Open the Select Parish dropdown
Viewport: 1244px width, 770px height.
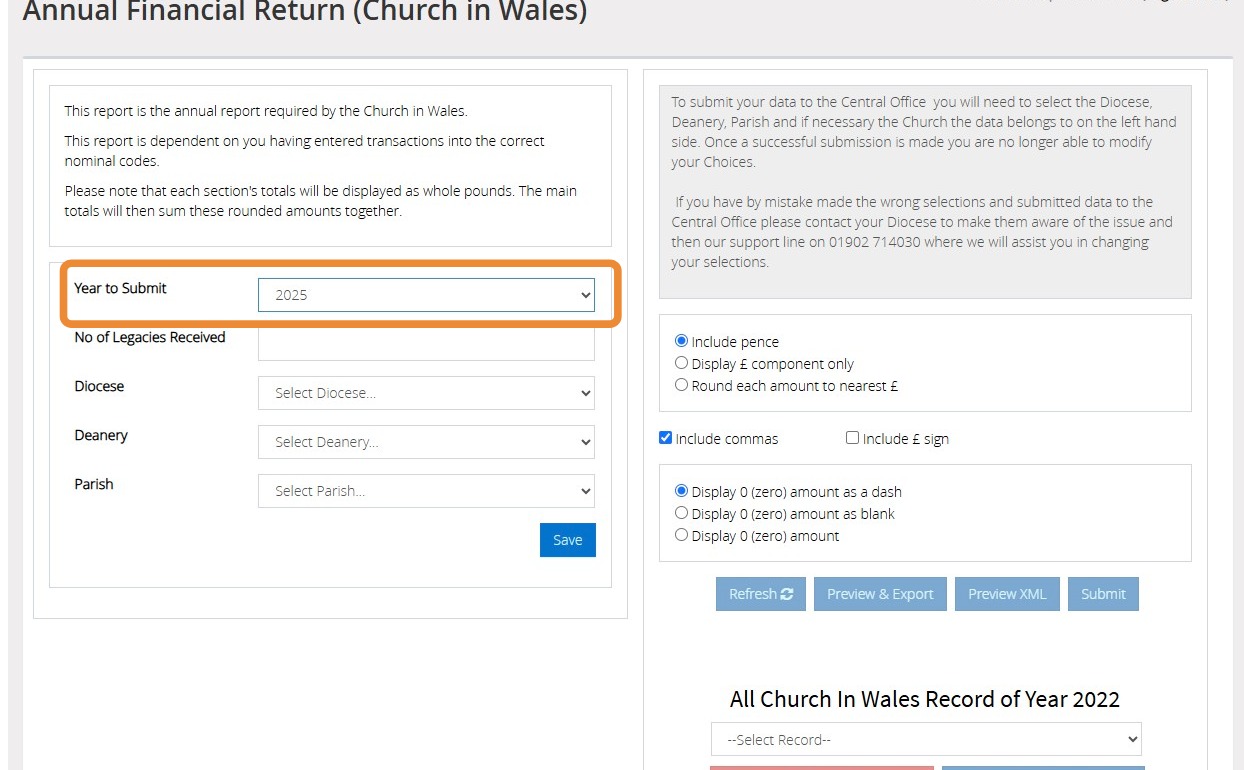(426, 491)
